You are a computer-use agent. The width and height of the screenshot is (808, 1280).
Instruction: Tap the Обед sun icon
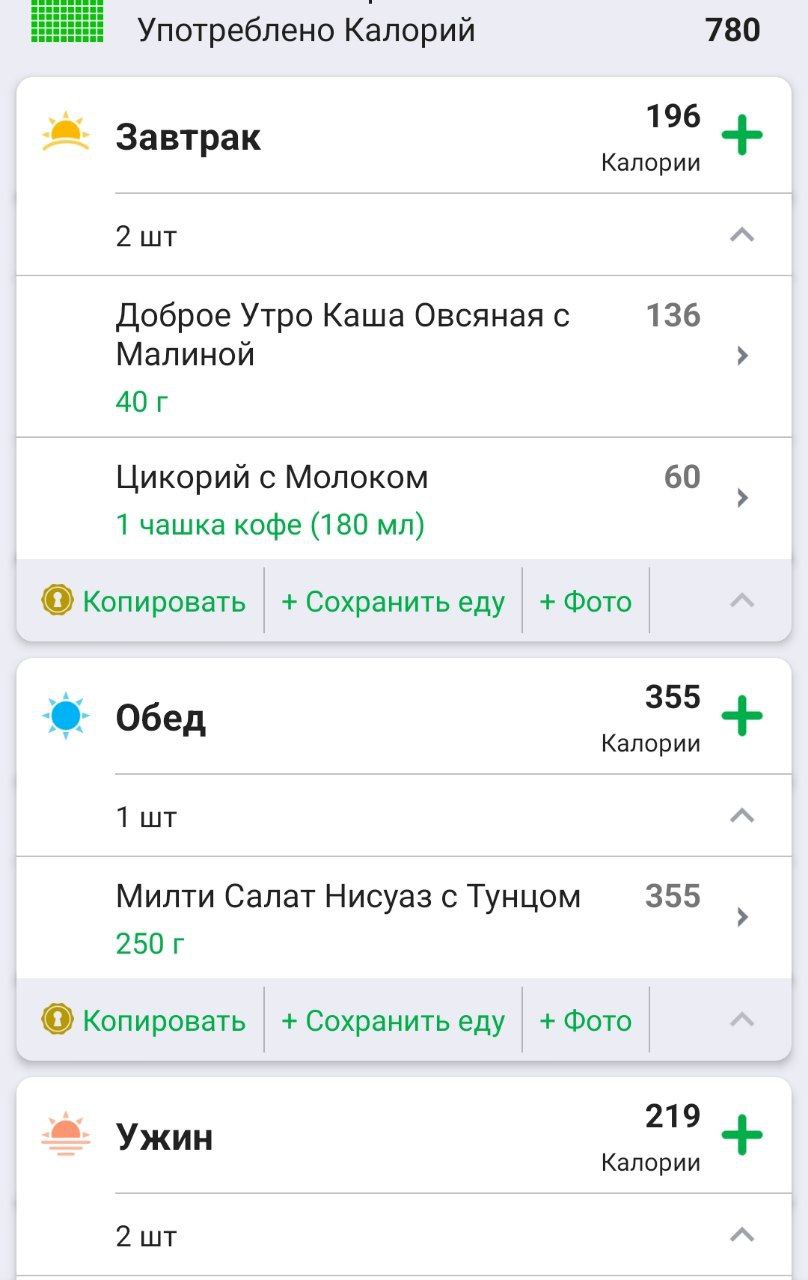pyautogui.click(x=66, y=716)
